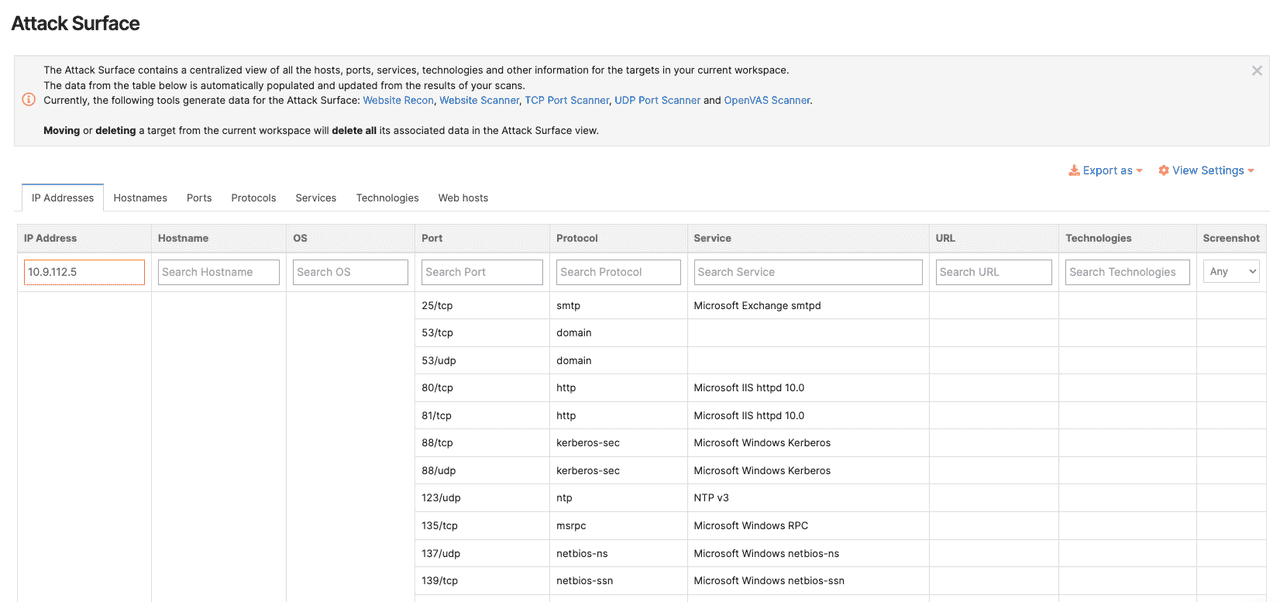Viewport: 1280px width, 602px height.
Task: Click the TCP Port Scanner link
Action: [566, 101]
